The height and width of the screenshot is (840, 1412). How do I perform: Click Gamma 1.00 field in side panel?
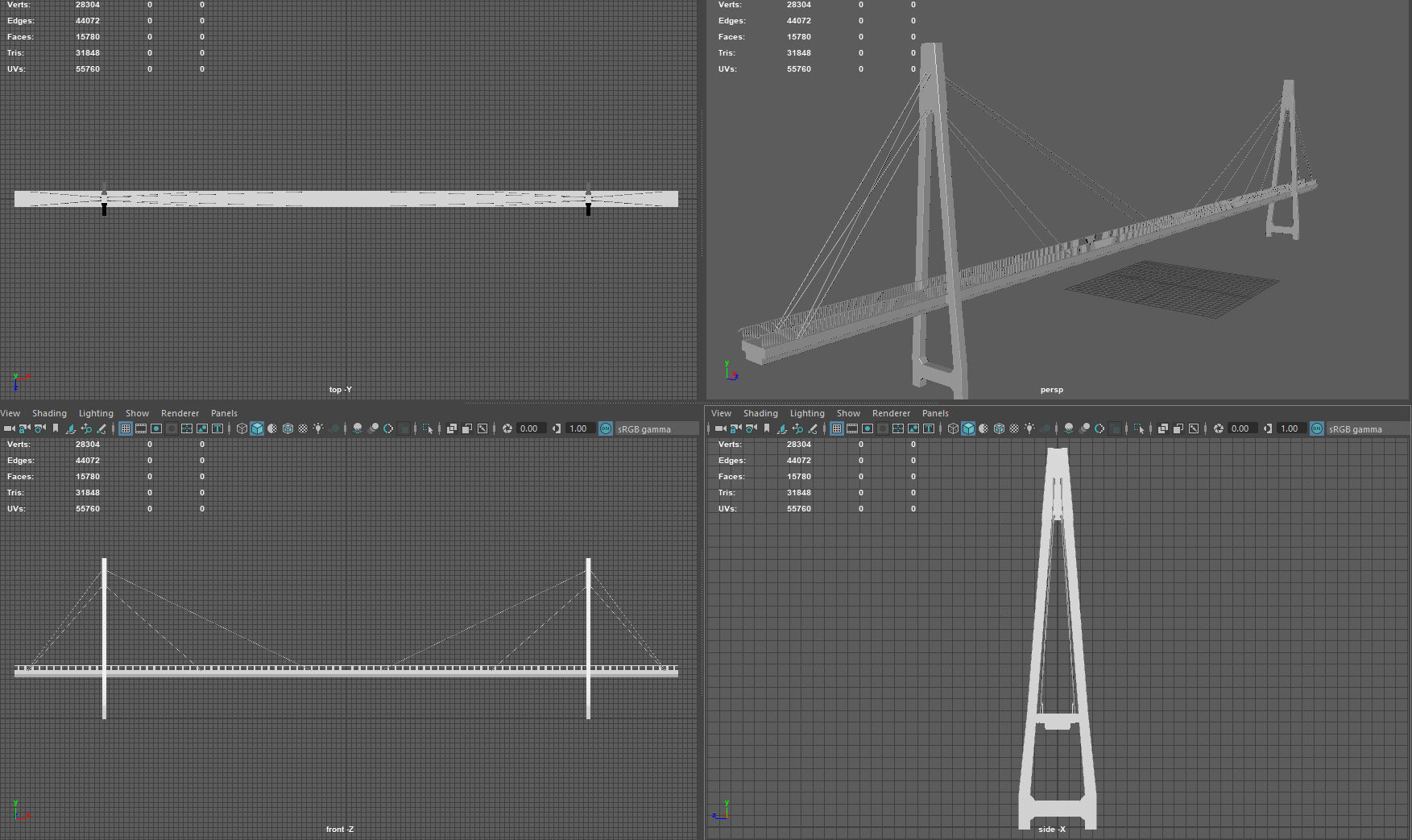[x=1292, y=428]
